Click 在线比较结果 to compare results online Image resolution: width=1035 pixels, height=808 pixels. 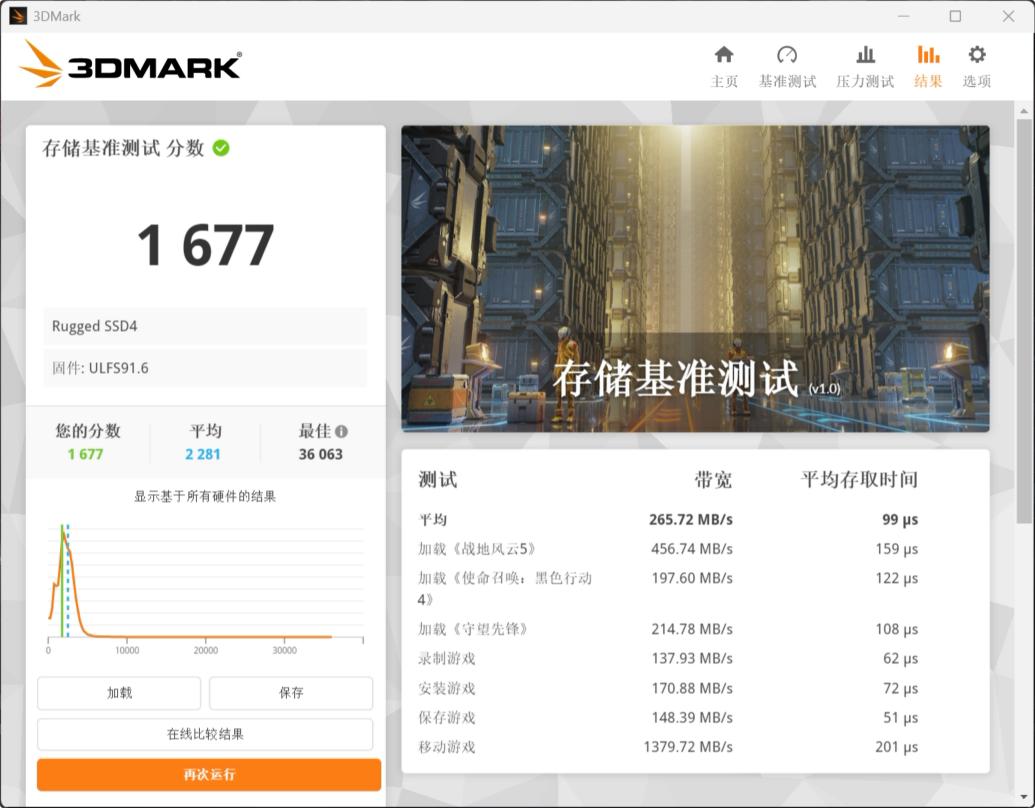click(x=207, y=735)
